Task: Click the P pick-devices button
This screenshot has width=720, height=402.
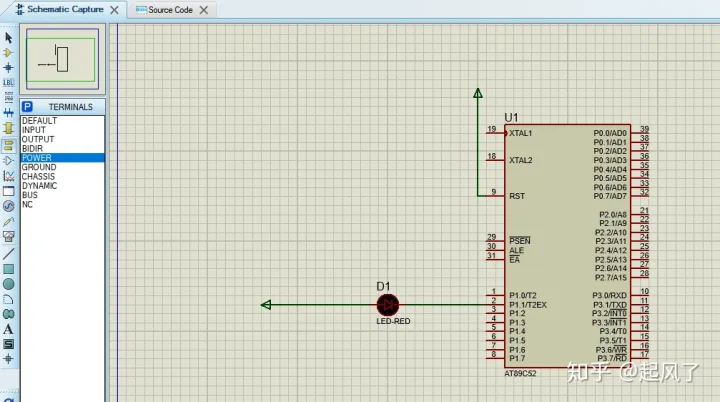Action: click(28, 107)
